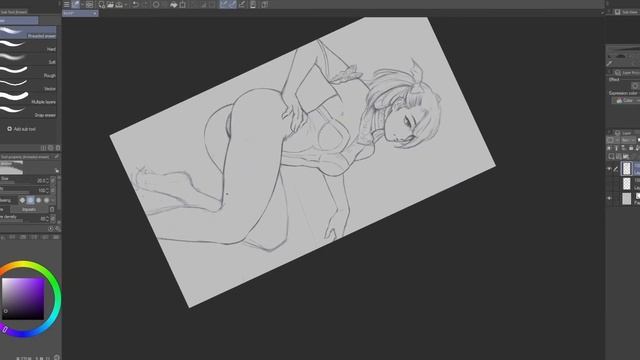This screenshot has width=640, height=360.
Task: Click the Brush density value 80 stepper
Action: pos(47,219)
